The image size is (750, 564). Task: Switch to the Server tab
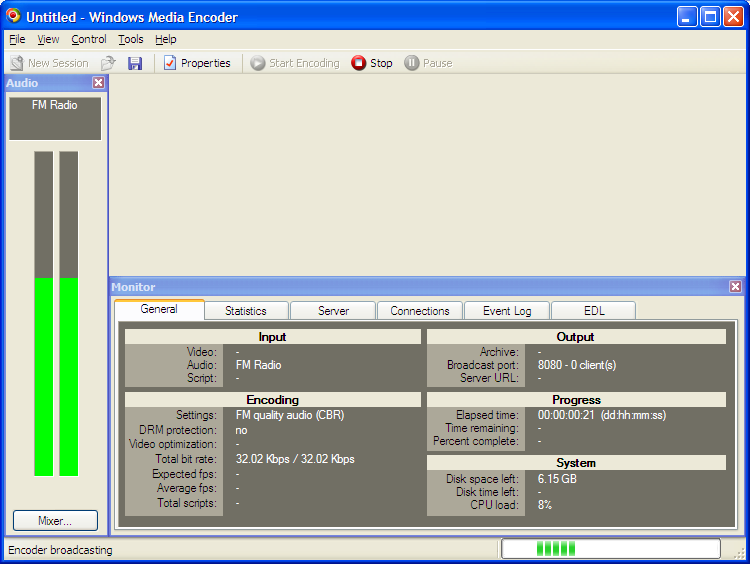pyautogui.click(x=333, y=311)
